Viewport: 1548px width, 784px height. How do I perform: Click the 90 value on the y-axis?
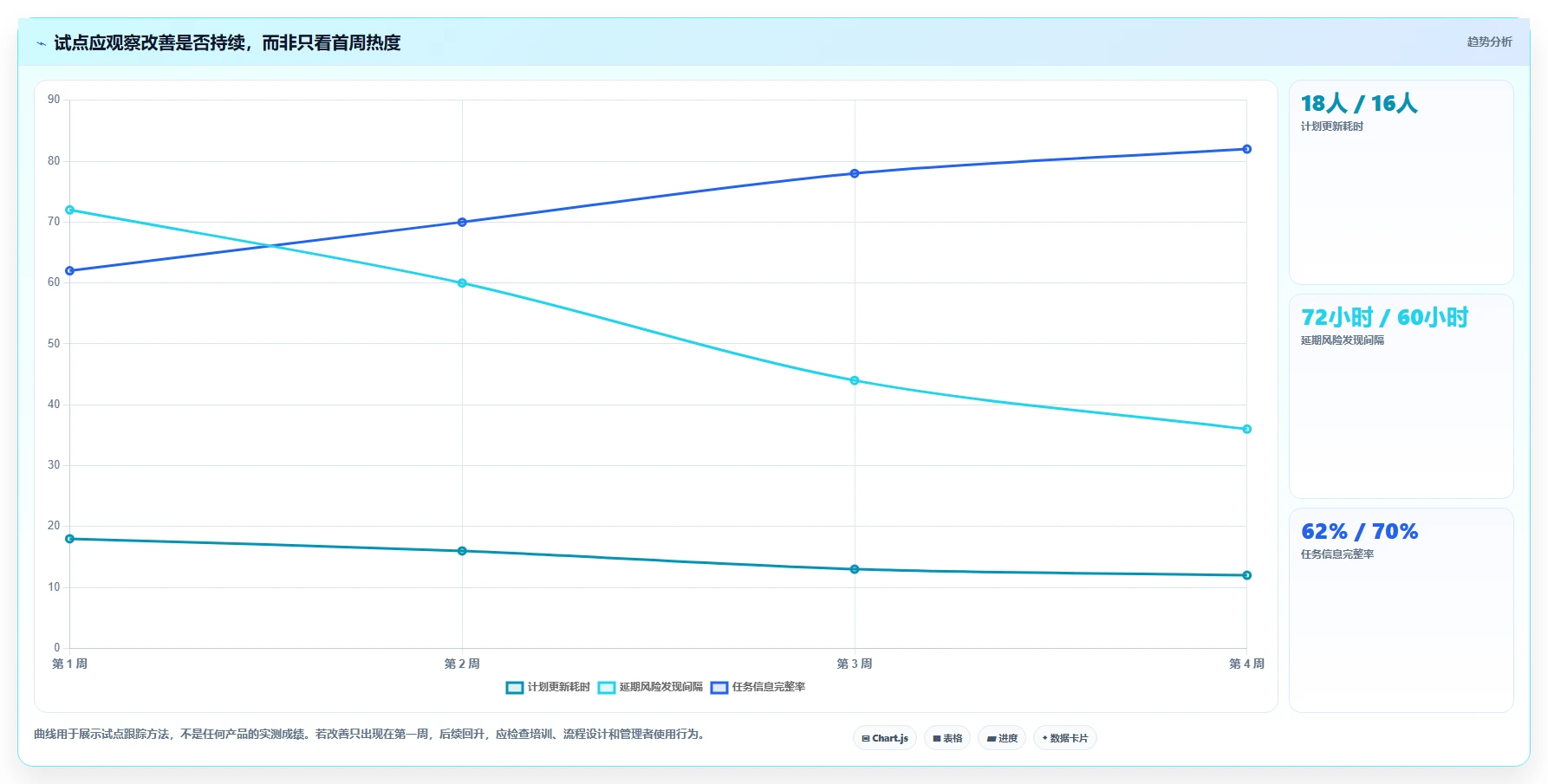pyautogui.click(x=54, y=100)
